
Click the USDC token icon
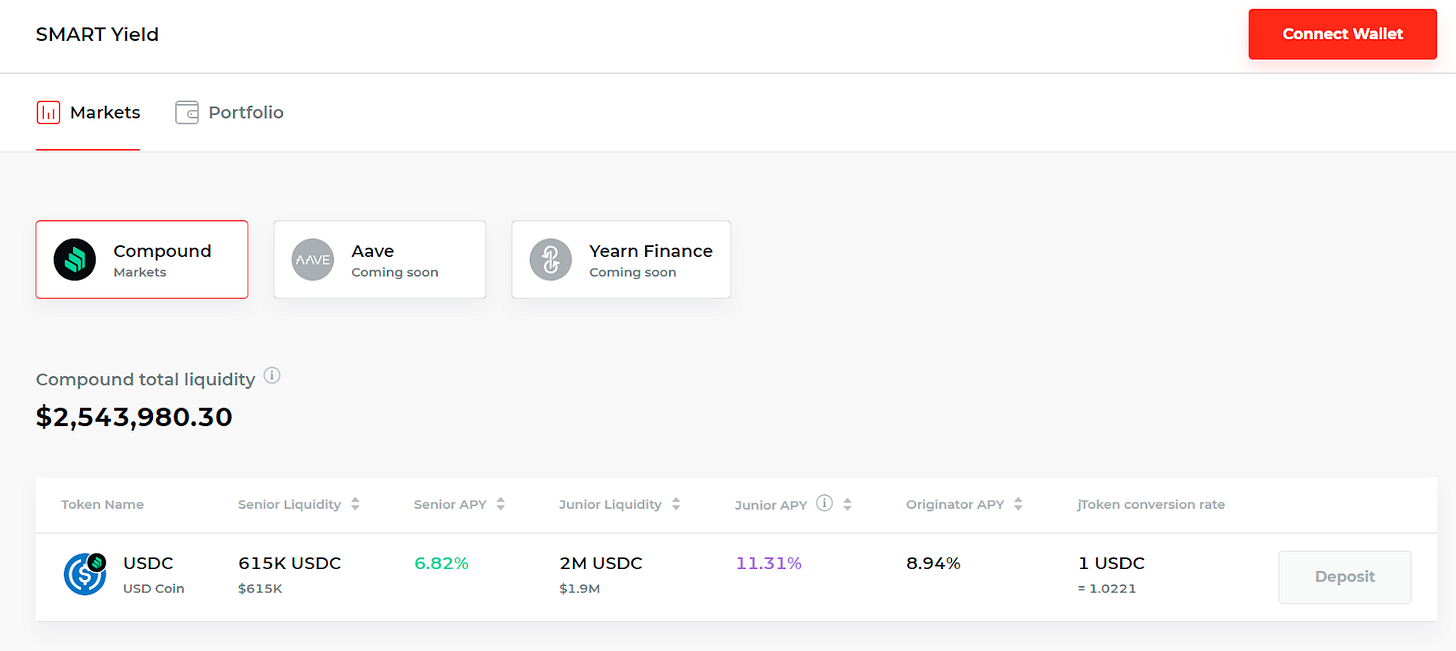coord(85,574)
